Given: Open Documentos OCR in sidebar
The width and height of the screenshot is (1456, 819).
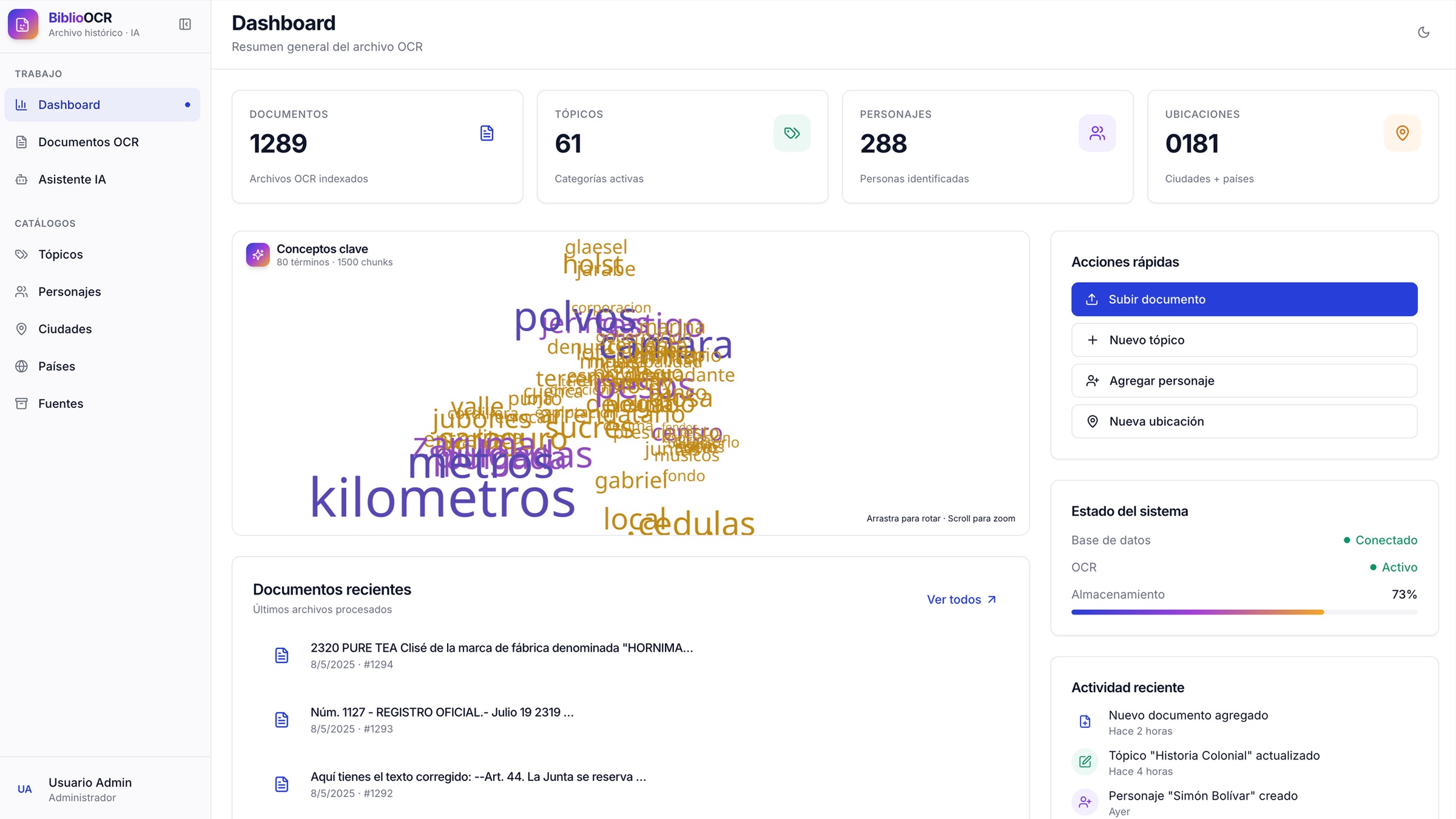Looking at the screenshot, I should [x=102, y=142].
